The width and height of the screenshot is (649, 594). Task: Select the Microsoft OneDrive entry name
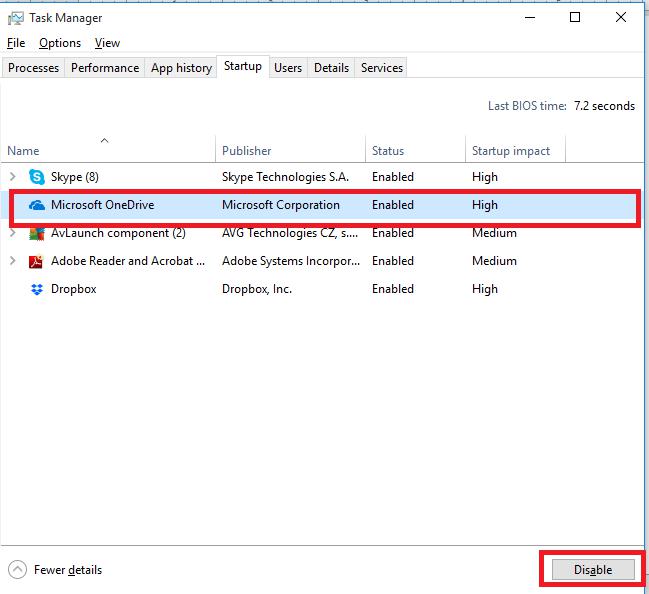pyautogui.click(x=103, y=205)
